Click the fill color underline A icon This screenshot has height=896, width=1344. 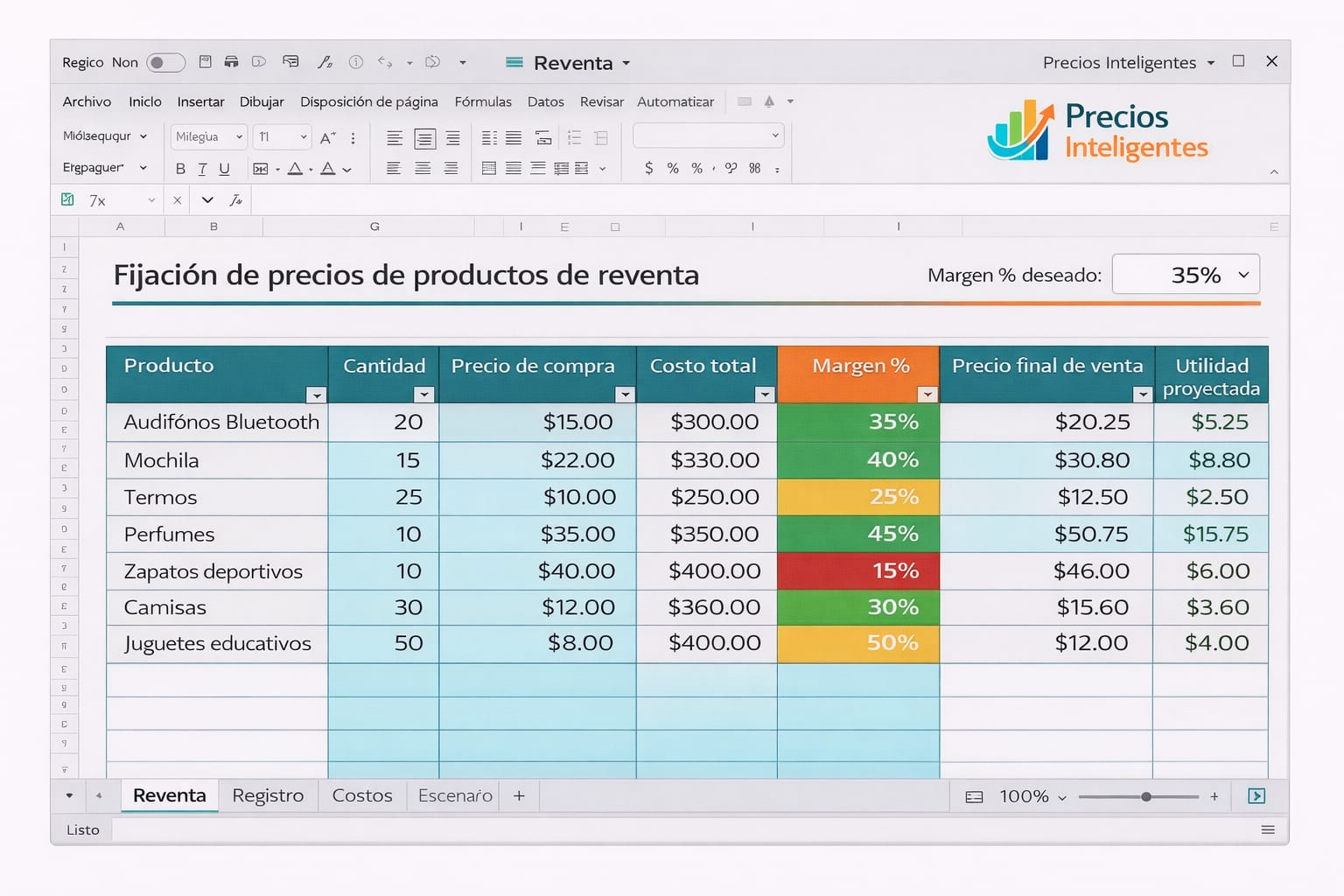coord(295,169)
